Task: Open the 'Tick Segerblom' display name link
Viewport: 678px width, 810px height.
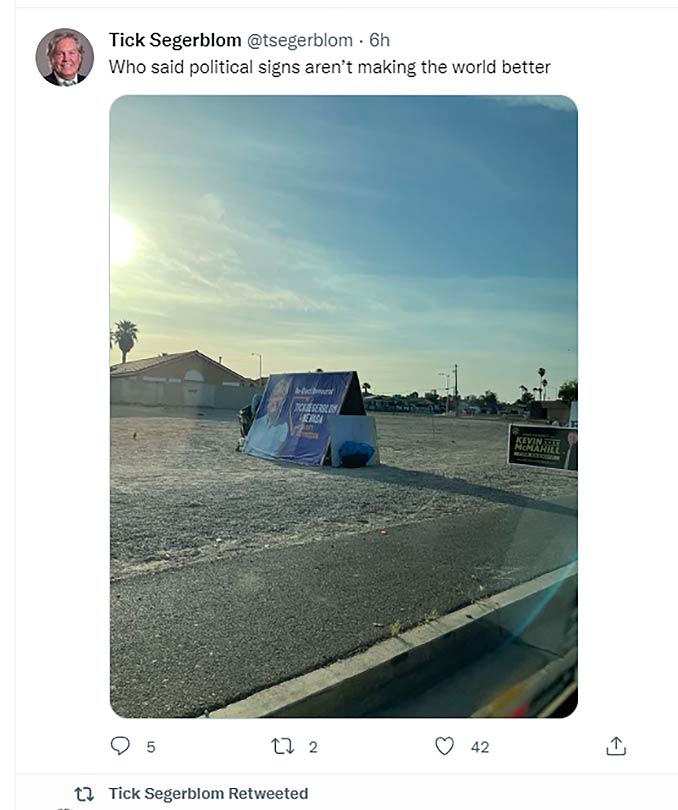Action: tap(175, 40)
